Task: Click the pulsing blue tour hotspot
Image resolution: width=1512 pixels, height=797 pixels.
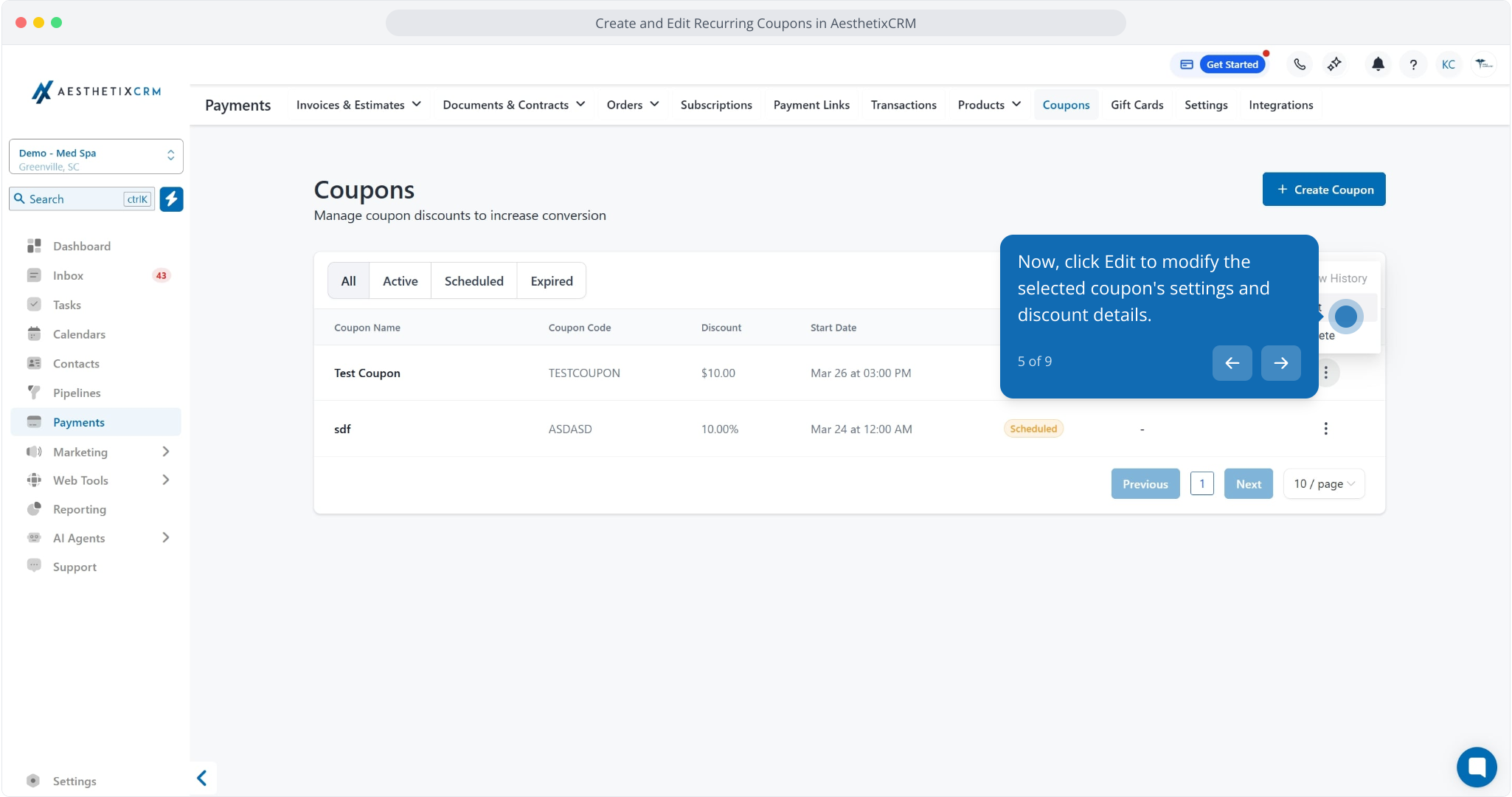Action: click(1345, 317)
